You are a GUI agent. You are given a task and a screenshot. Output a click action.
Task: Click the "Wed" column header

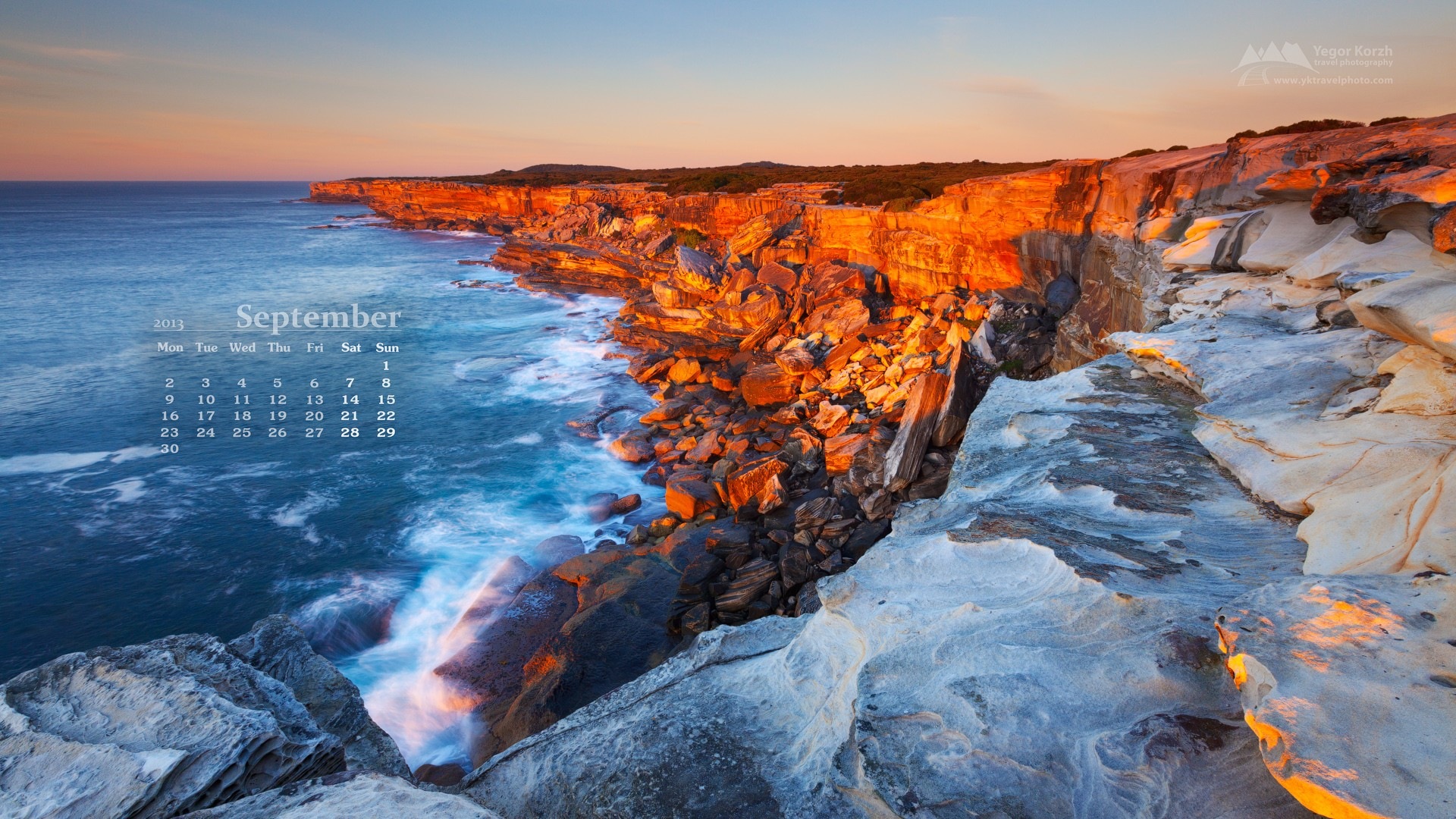(242, 347)
